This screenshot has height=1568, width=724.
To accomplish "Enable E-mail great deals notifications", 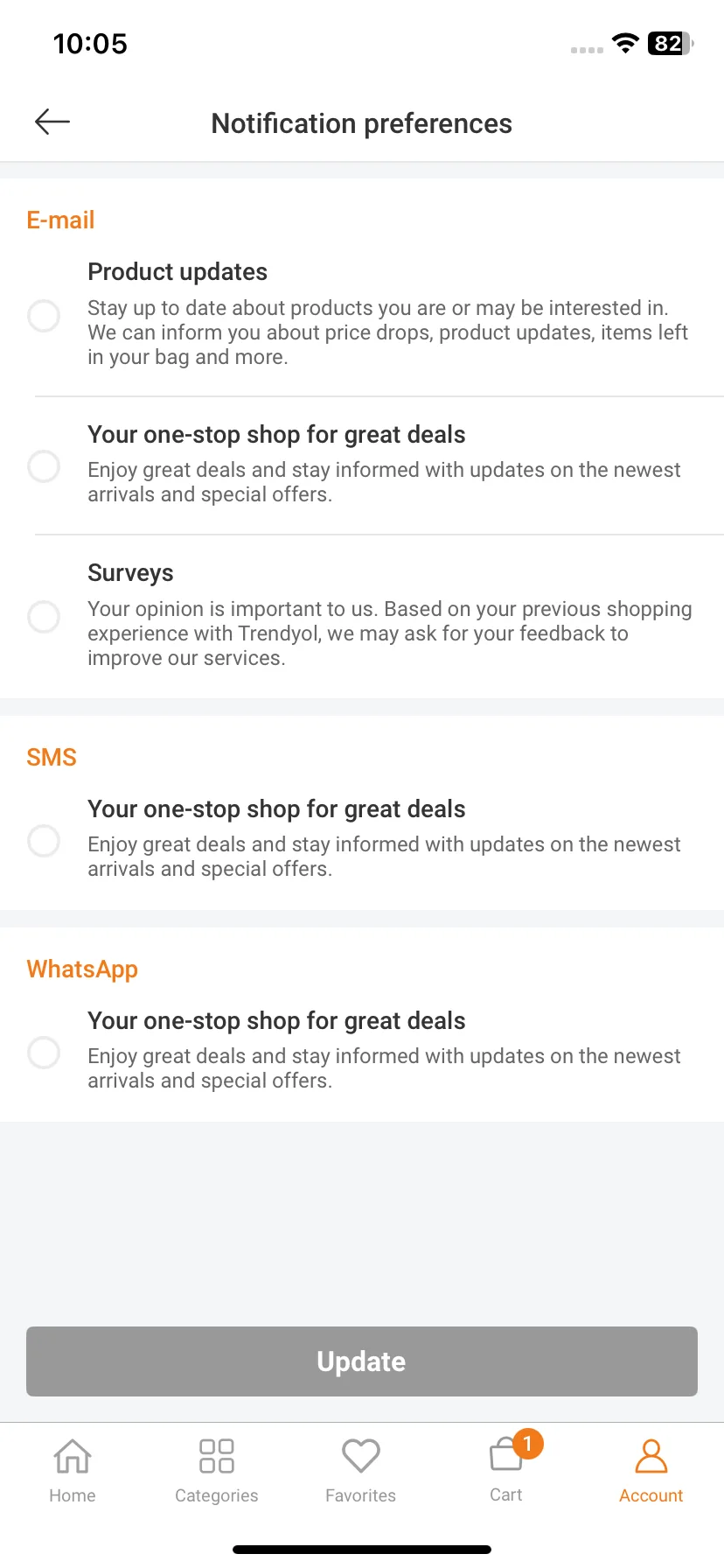I will click(x=44, y=465).
